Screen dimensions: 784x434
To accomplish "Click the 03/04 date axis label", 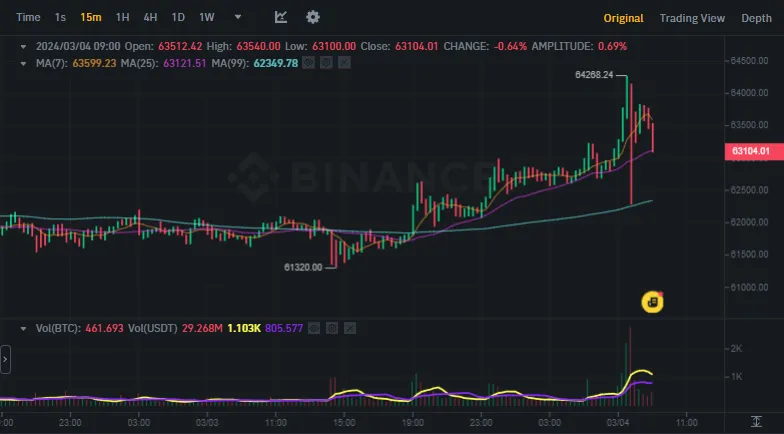I will click(618, 422).
